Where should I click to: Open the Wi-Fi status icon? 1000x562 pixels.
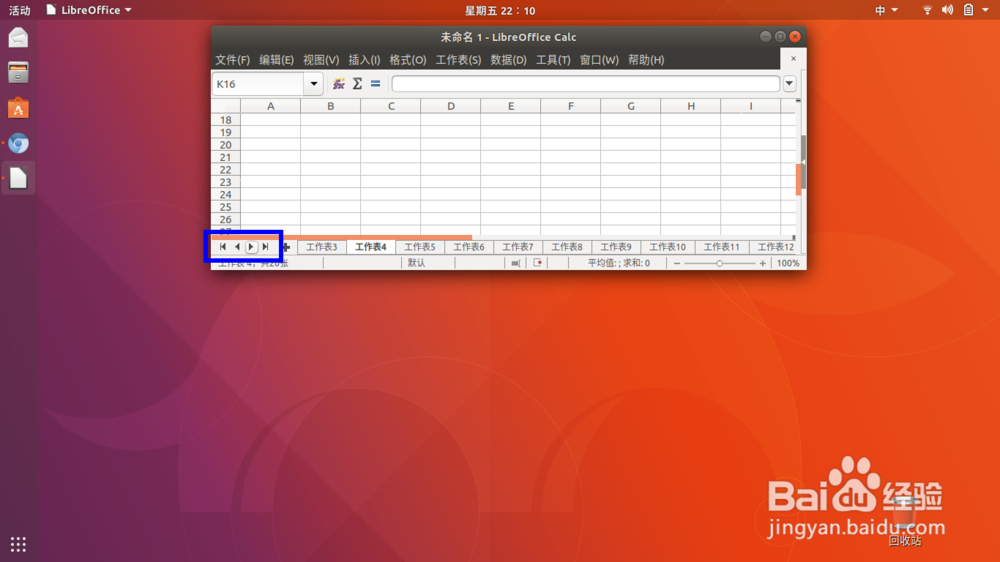(x=927, y=10)
